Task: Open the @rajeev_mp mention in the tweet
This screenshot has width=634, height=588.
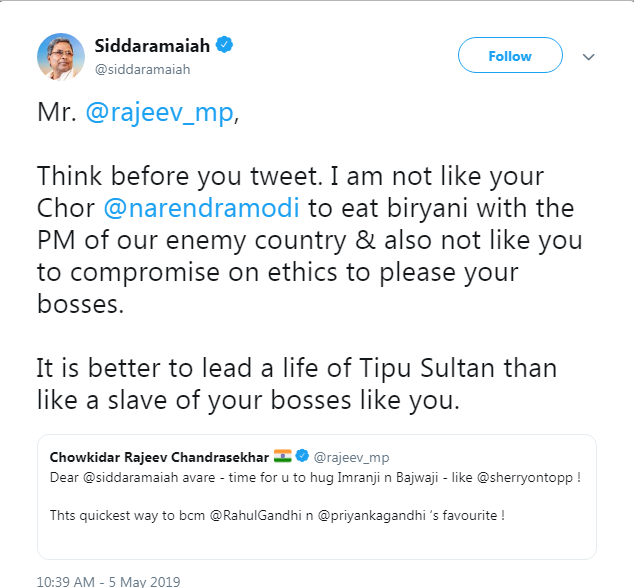Action: click(160, 113)
